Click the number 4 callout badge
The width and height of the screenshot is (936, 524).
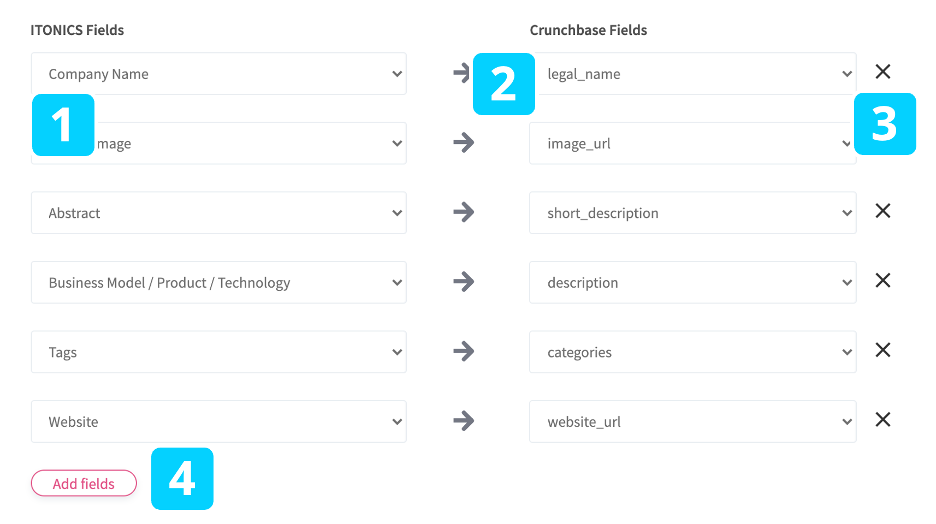pyautogui.click(x=182, y=479)
